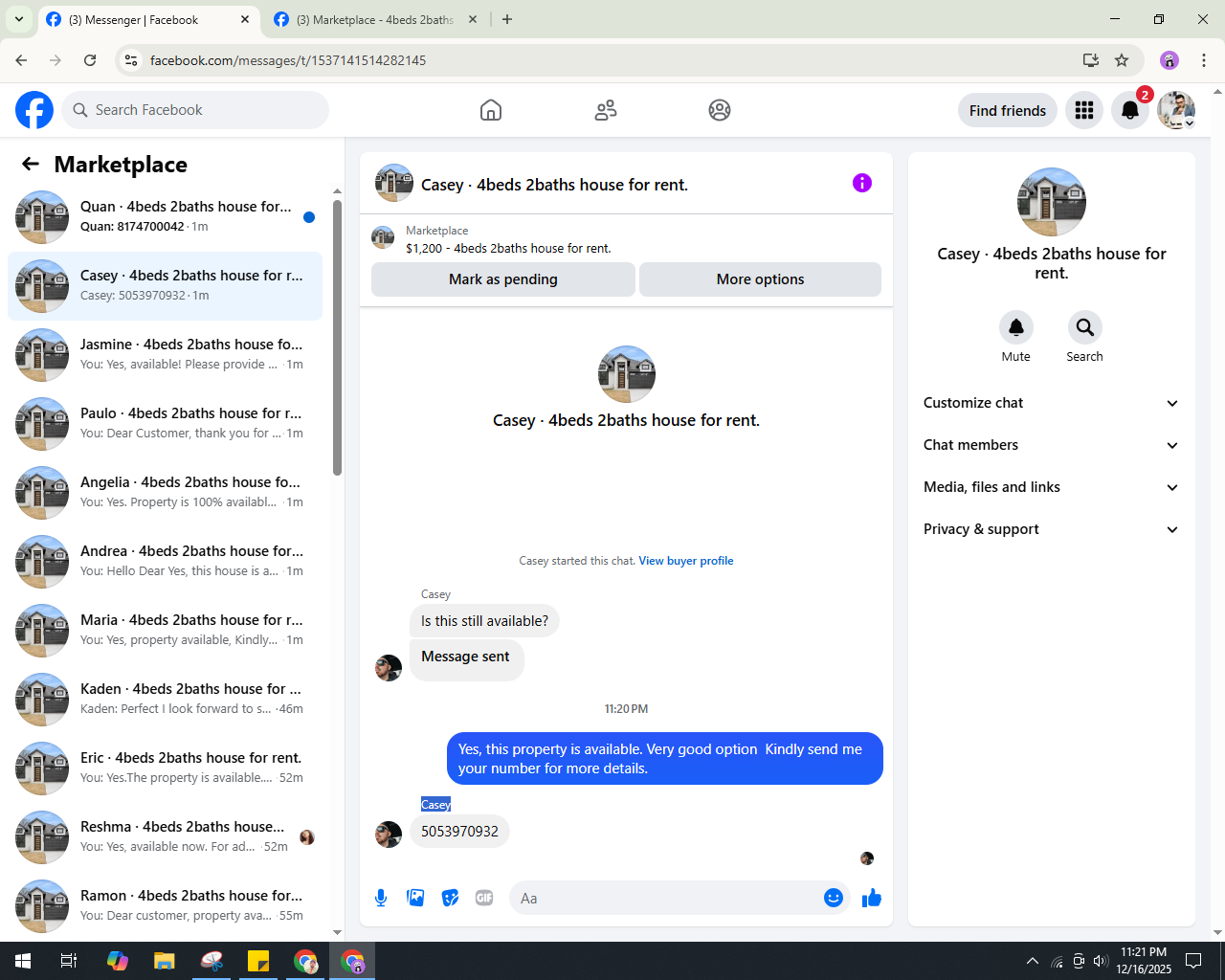Open the notifications bell with badge
The image size is (1225, 980).
tap(1130, 110)
